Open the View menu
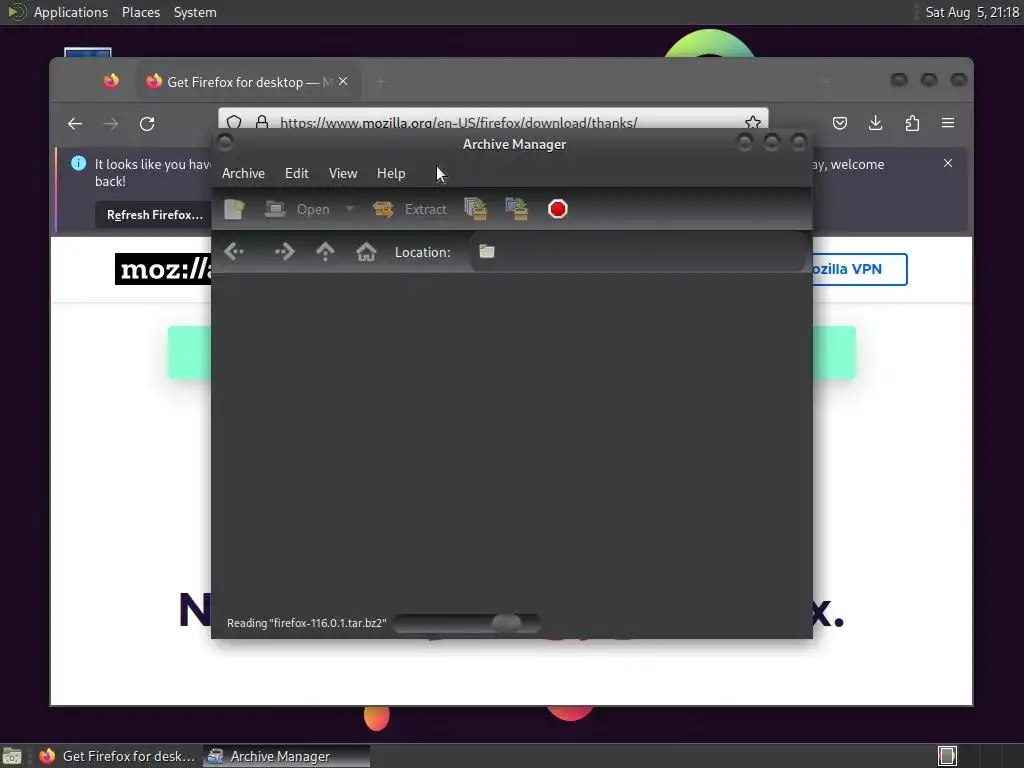The image size is (1024, 768). point(343,173)
